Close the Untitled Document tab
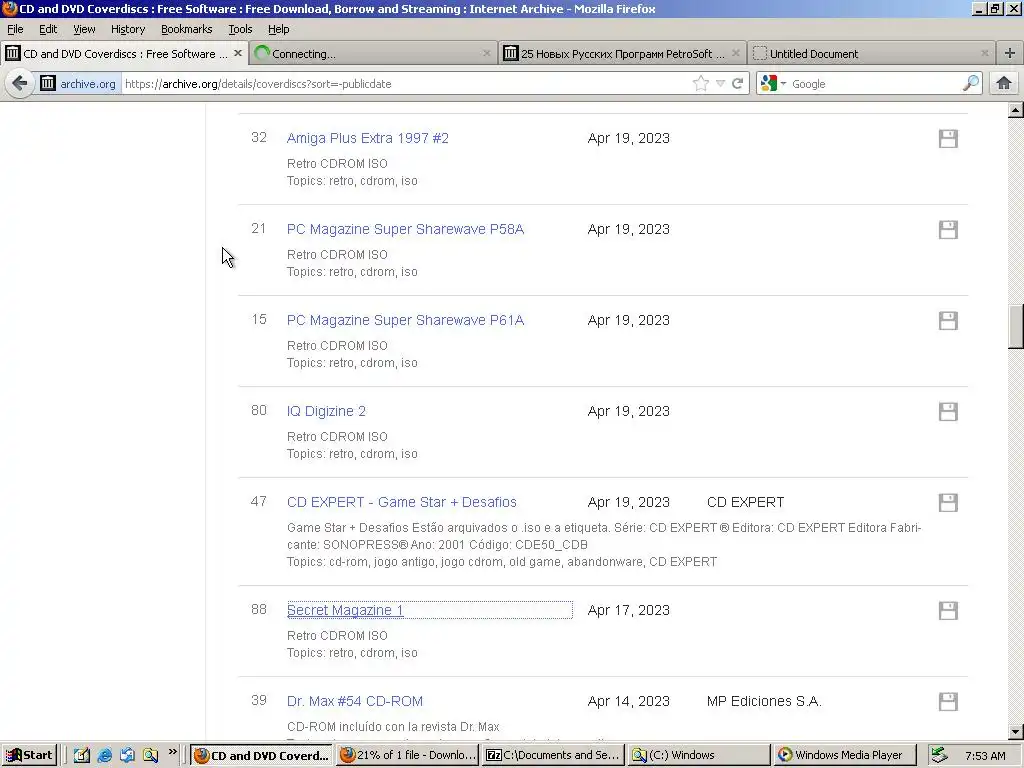The height and width of the screenshot is (768, 1024). (x=984, y=54)
